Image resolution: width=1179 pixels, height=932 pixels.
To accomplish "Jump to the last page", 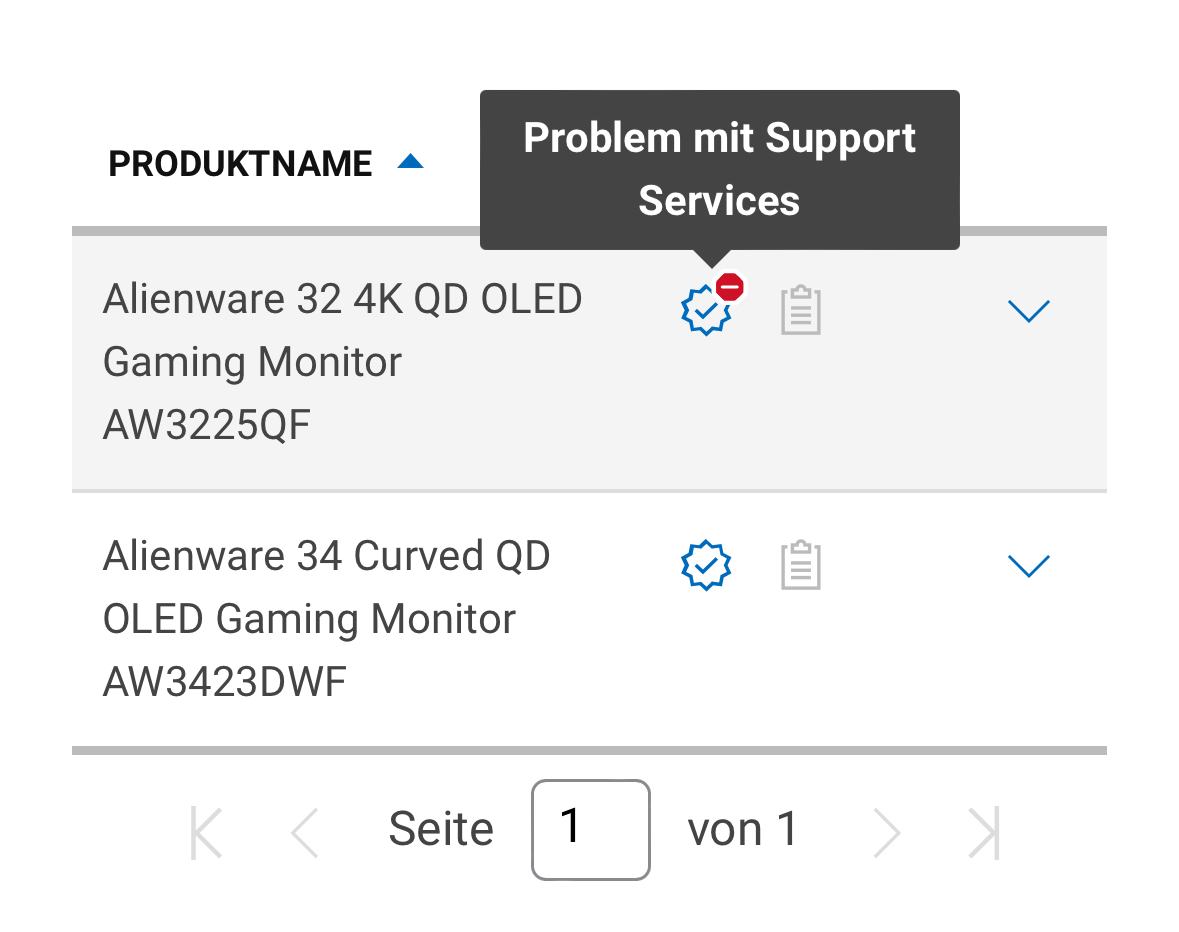I will click(984, 832).
